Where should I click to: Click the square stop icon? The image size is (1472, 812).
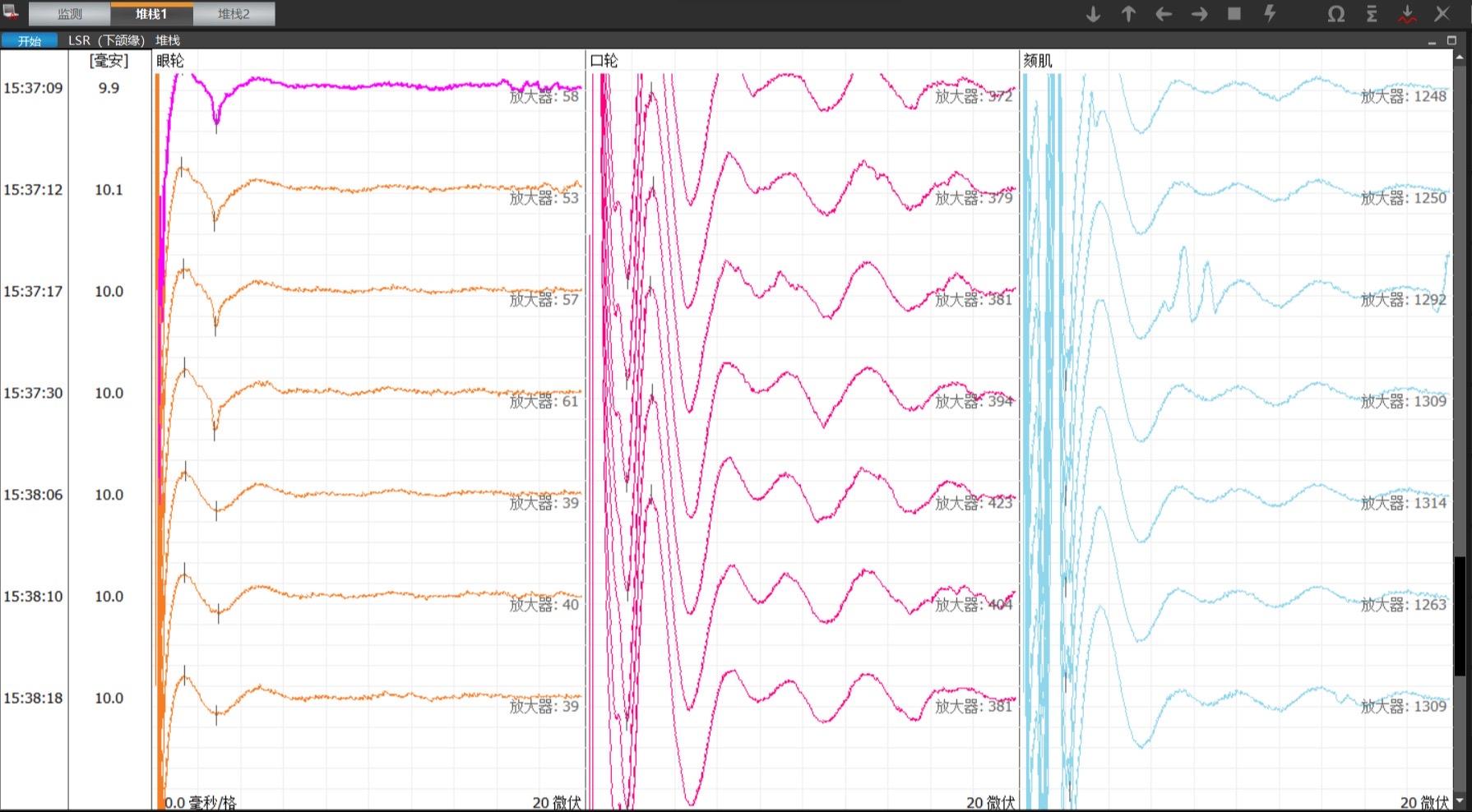coord(1234,14)
